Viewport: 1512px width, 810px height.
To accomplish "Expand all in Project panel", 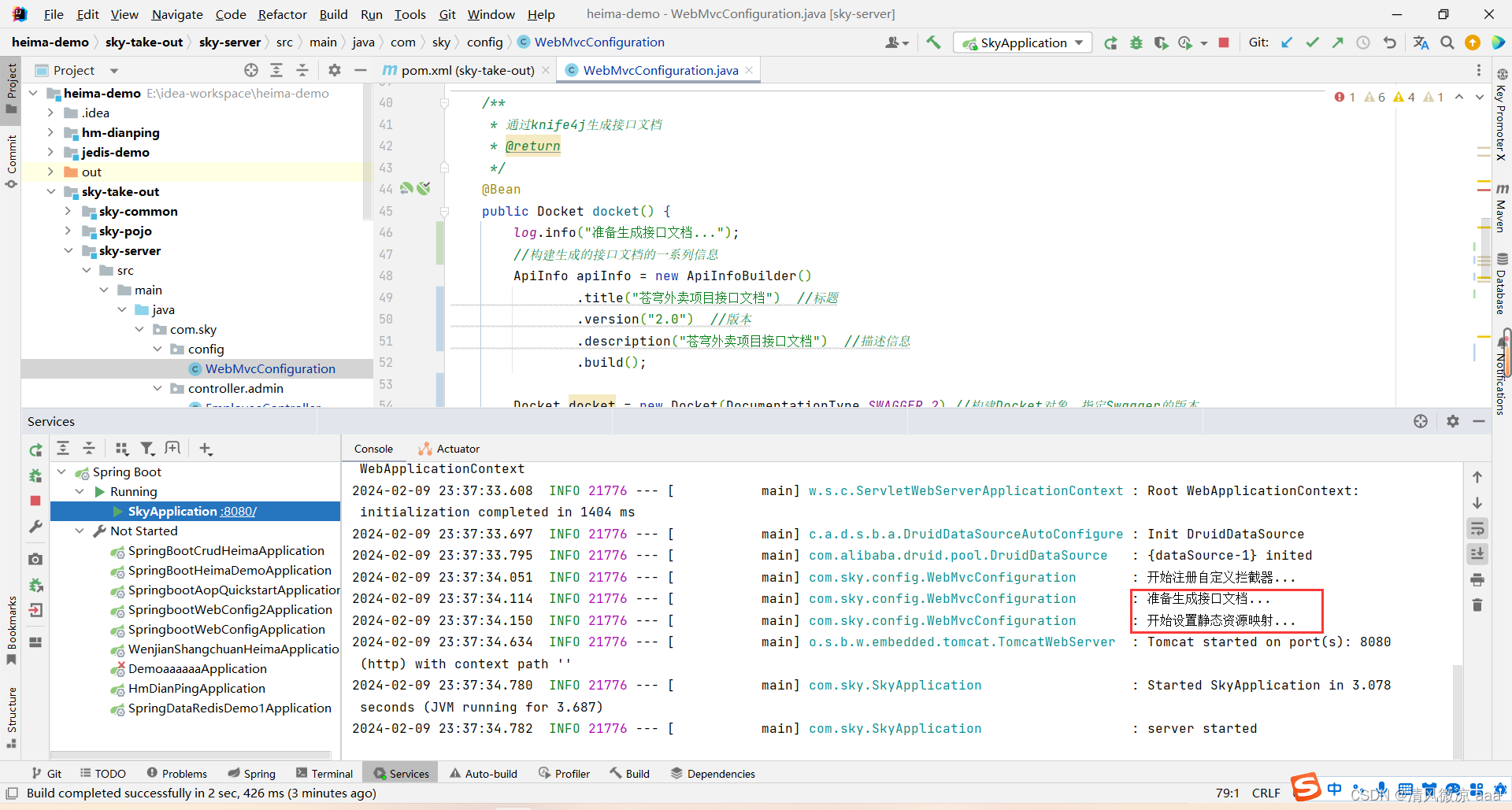I will click(276, 70).
